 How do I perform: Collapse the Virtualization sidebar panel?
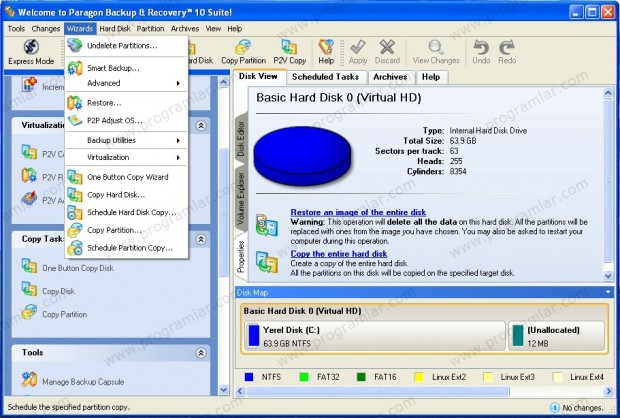tap(201, 125)
